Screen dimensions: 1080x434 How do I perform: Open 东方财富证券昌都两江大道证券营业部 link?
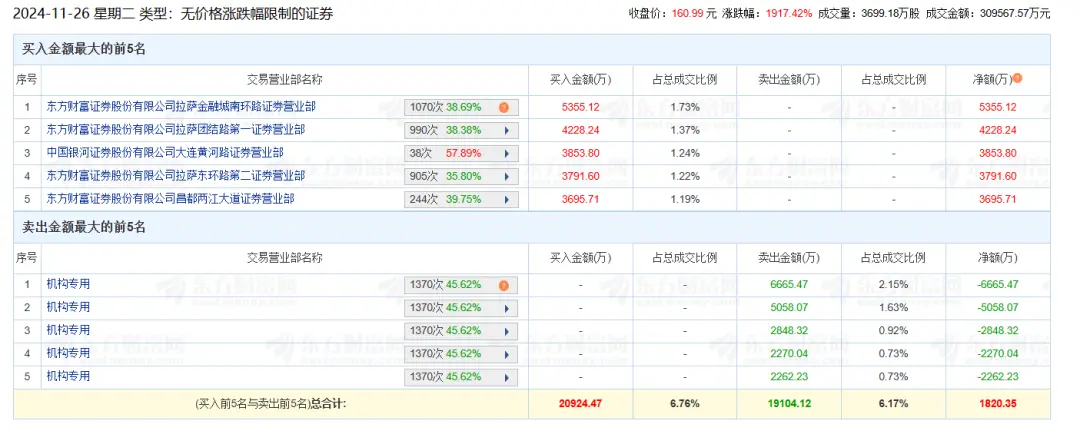(170, 198)
